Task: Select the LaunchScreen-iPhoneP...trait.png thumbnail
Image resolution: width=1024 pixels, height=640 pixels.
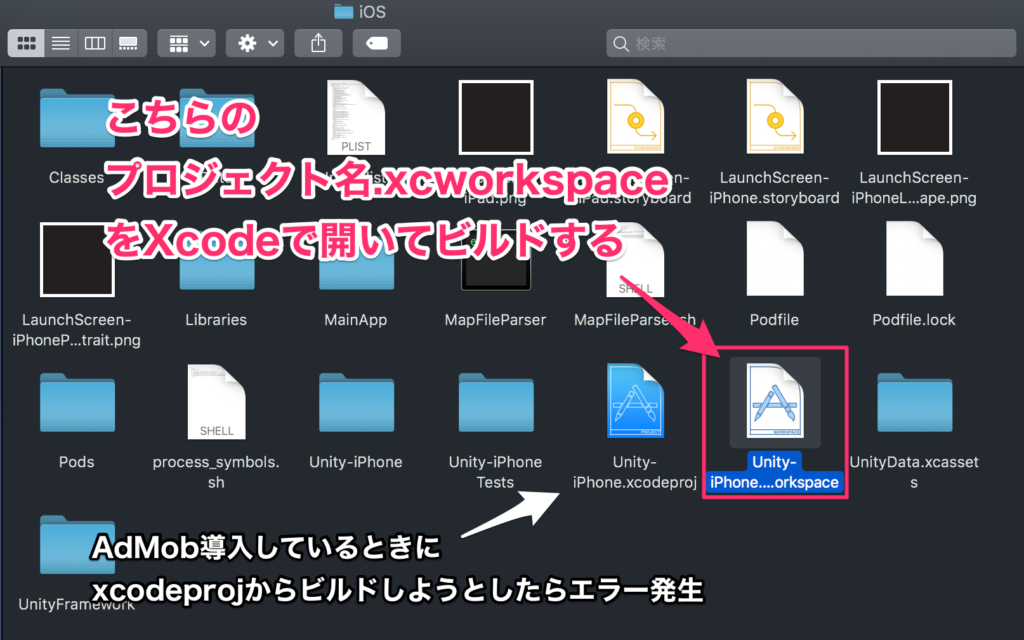Action: click(x=77, y=259)
